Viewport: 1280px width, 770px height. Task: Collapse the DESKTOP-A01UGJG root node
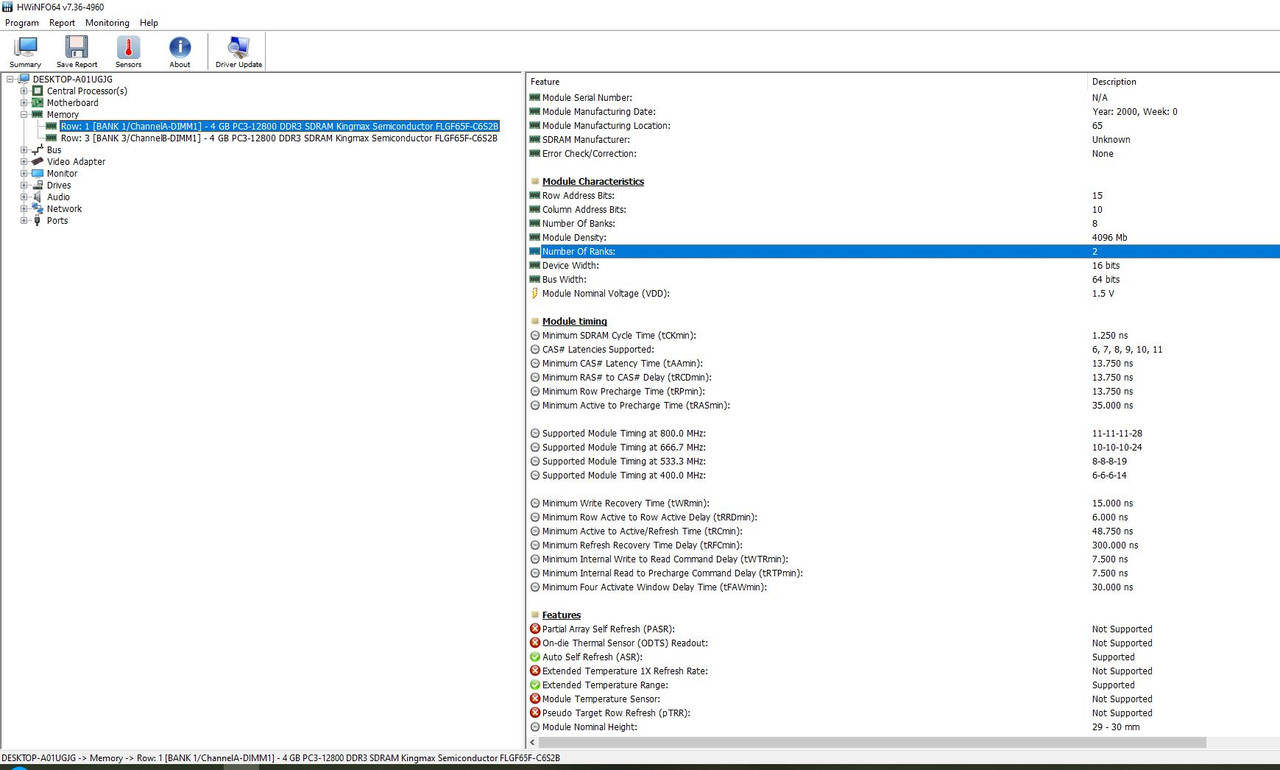(x=10, y=79)
